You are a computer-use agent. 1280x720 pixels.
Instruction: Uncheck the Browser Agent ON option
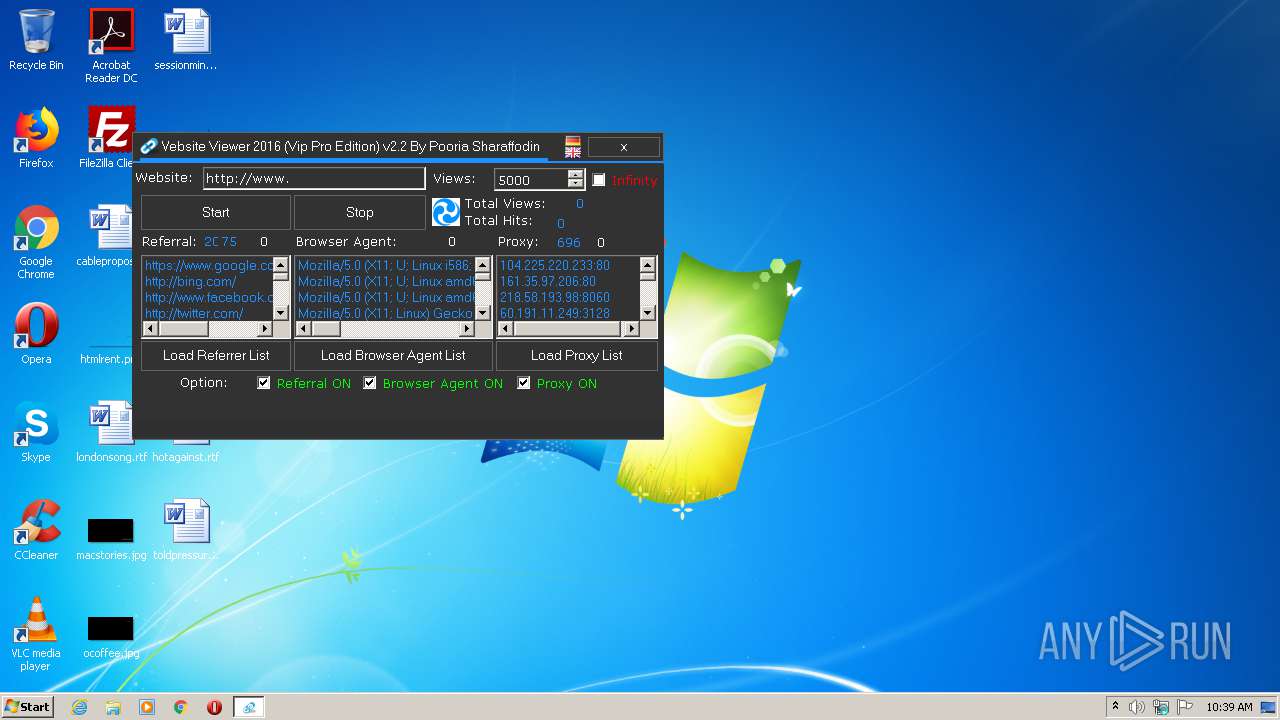tap(370, 383)
